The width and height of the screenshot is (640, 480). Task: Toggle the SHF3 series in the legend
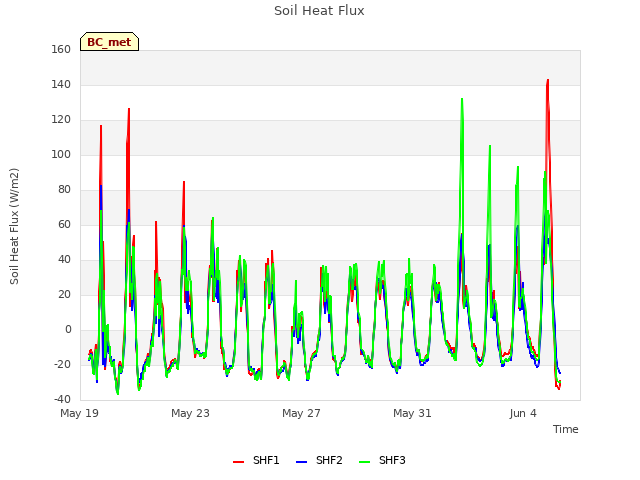coord(382,460)
